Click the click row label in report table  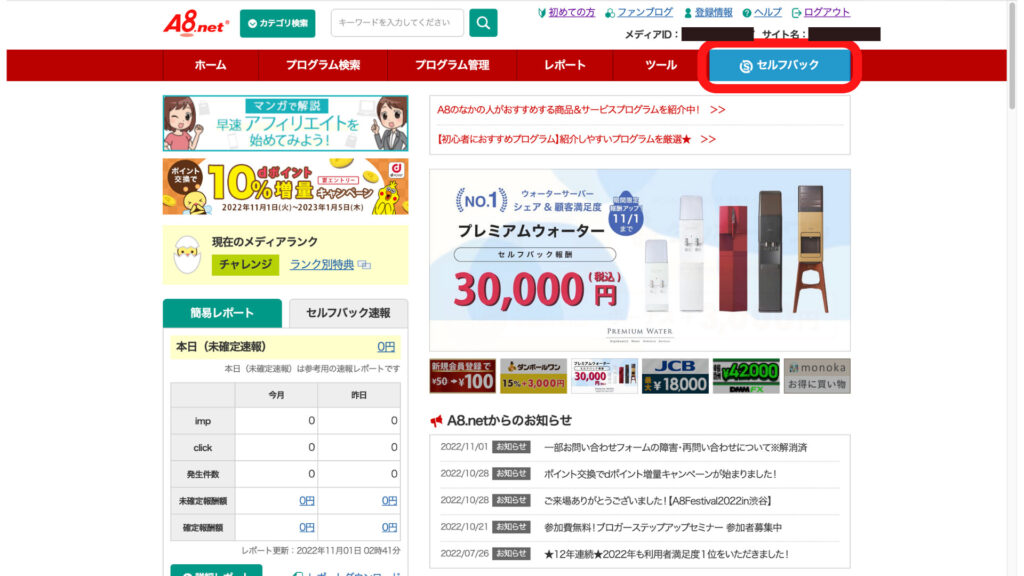pyautogui.click(x=202, y=448)
